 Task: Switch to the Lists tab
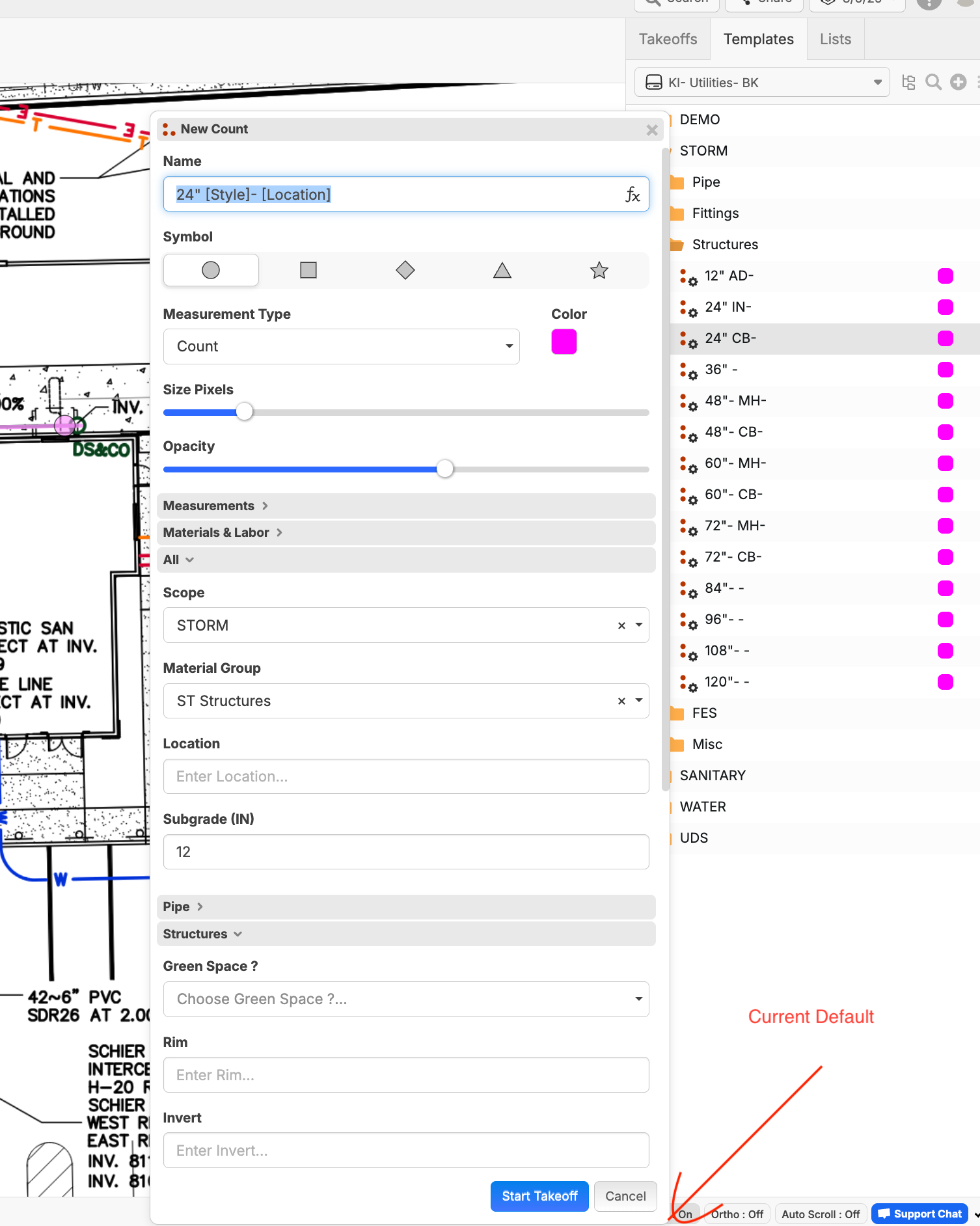point(835,39)
